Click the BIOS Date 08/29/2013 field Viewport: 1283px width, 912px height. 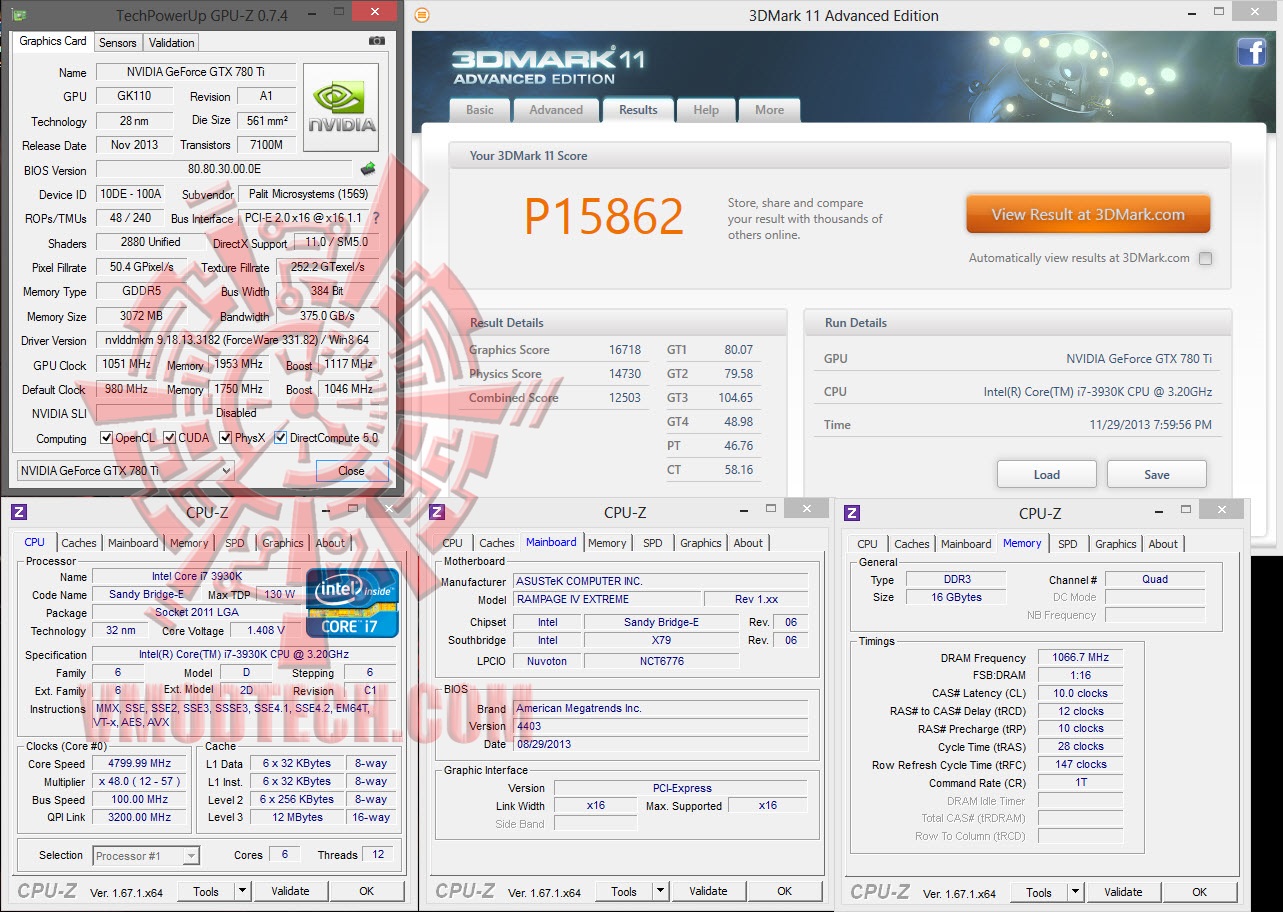pos(661,744)
